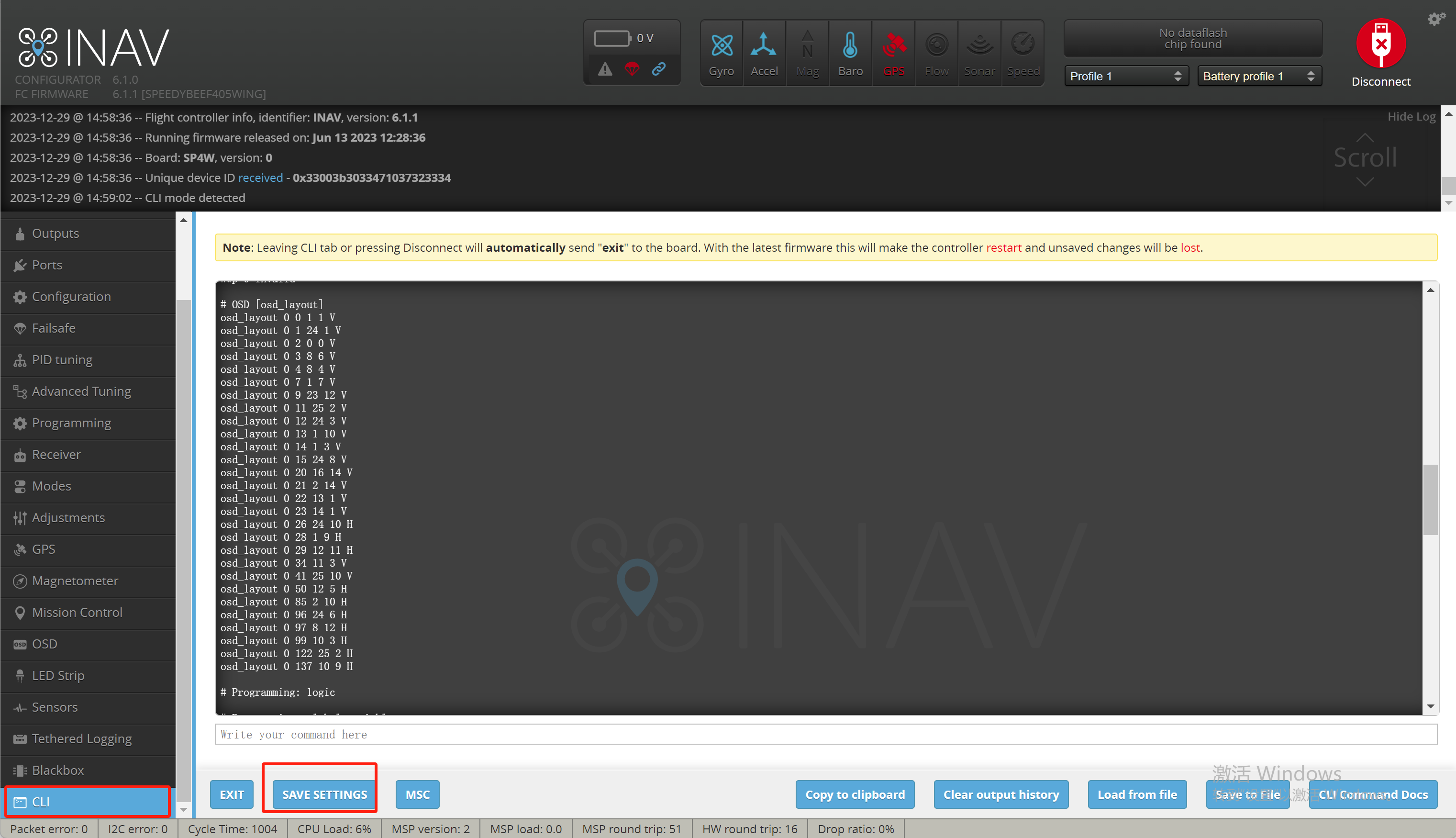Click the INAV logo
This screenshot has height=838, width=1456.
[x=94, y=47]
